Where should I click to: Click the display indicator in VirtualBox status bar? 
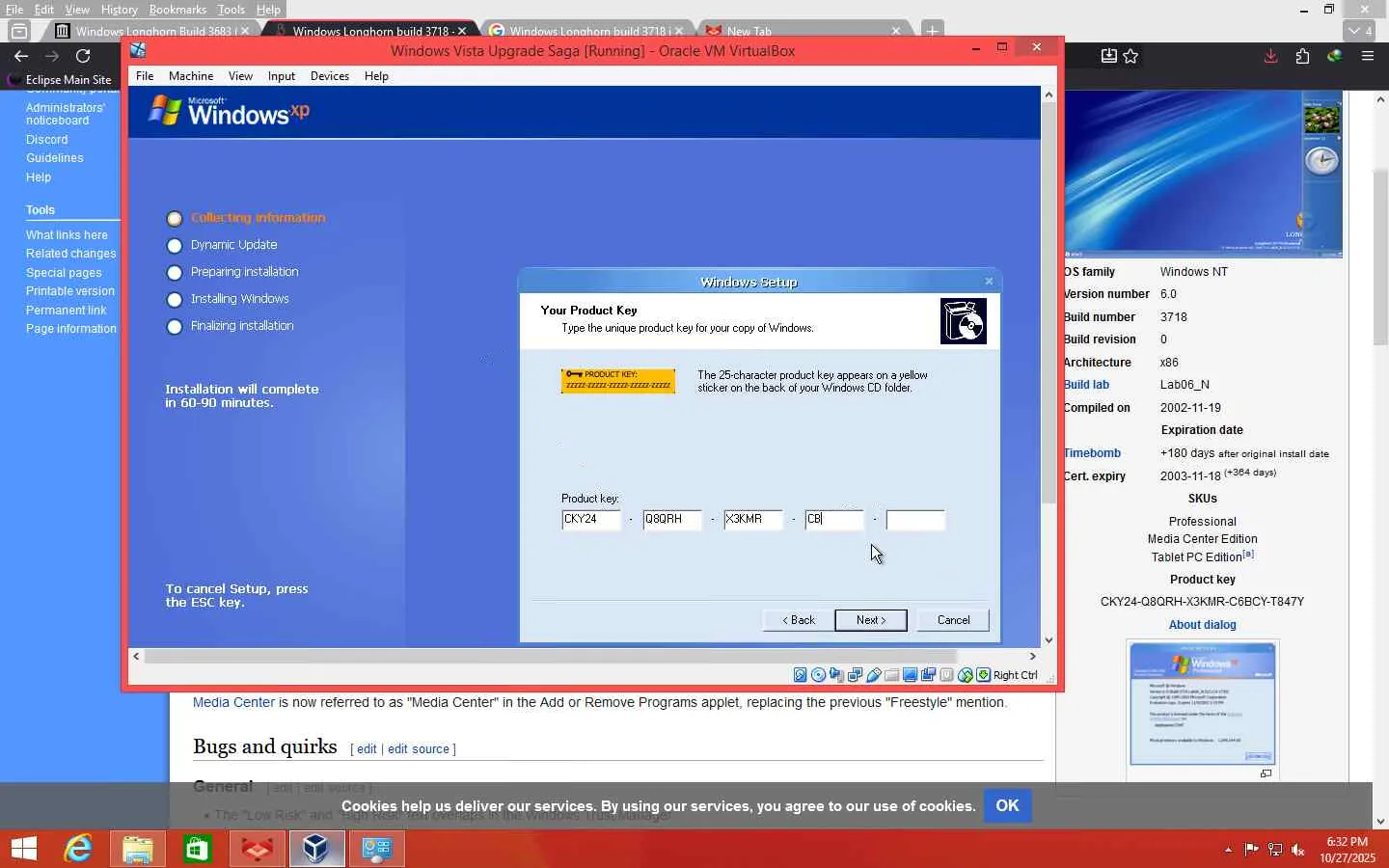910,675
